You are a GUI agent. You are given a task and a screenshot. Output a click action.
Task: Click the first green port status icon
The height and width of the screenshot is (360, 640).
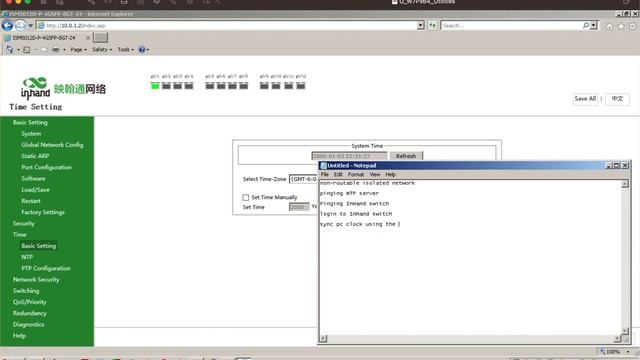(x=155, y=85)
